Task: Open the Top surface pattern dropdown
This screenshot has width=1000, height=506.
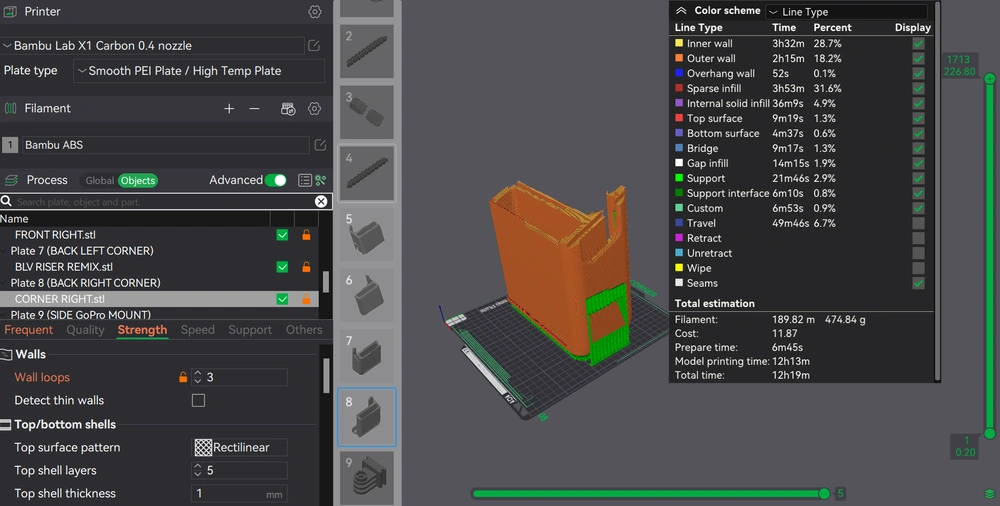Action: coord(240,448)
